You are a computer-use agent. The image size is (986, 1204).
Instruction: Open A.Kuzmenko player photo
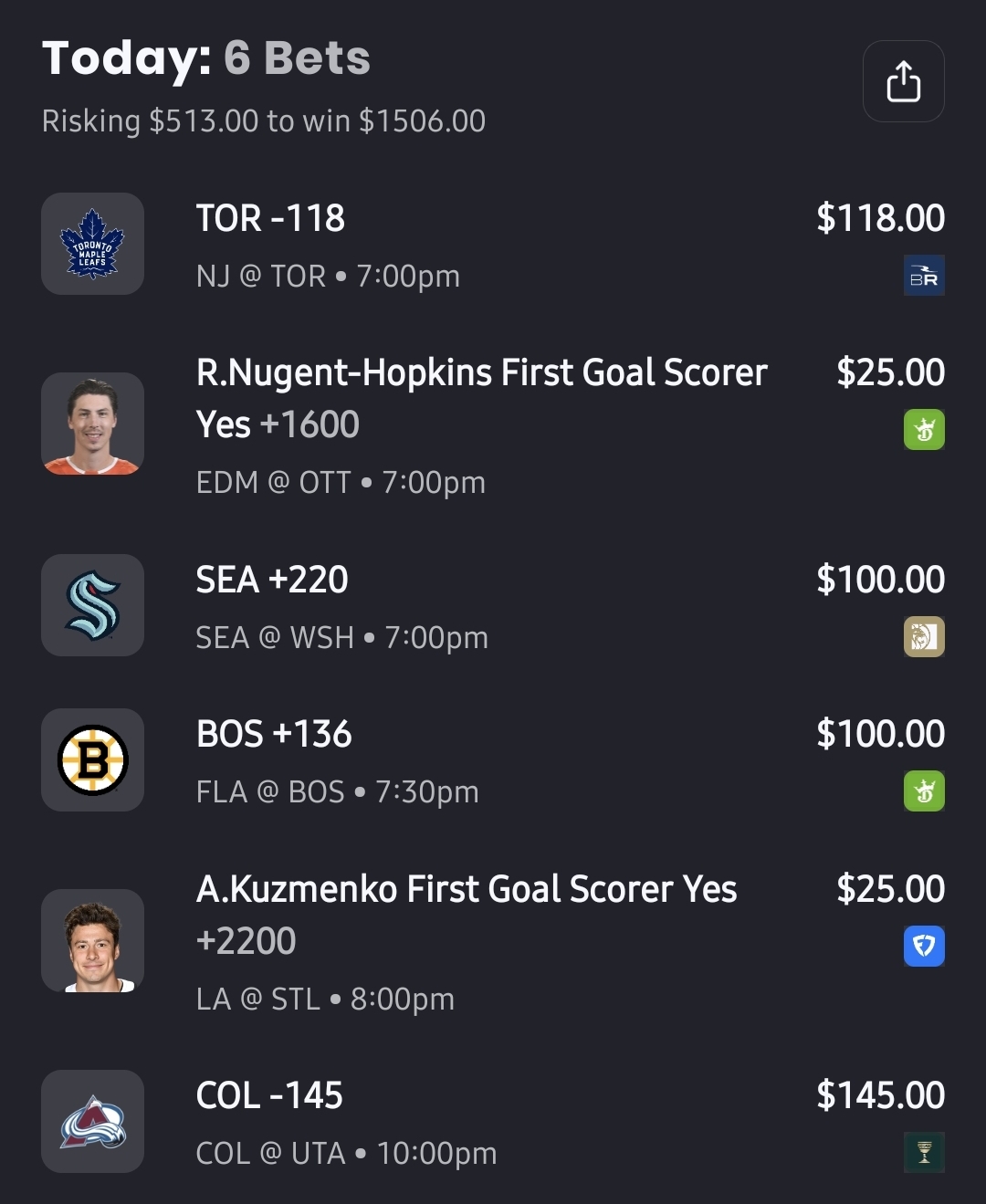(x=92, y=941)
